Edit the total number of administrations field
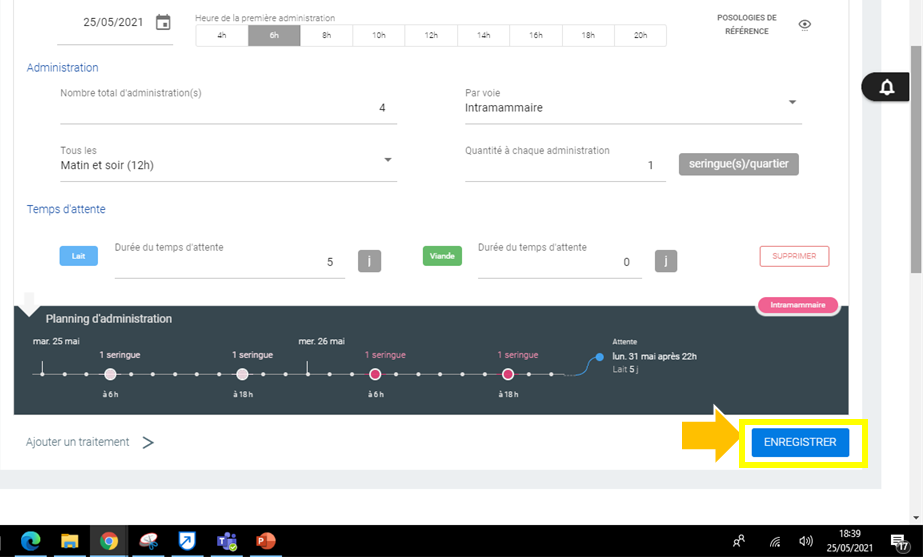 point(228,108)
